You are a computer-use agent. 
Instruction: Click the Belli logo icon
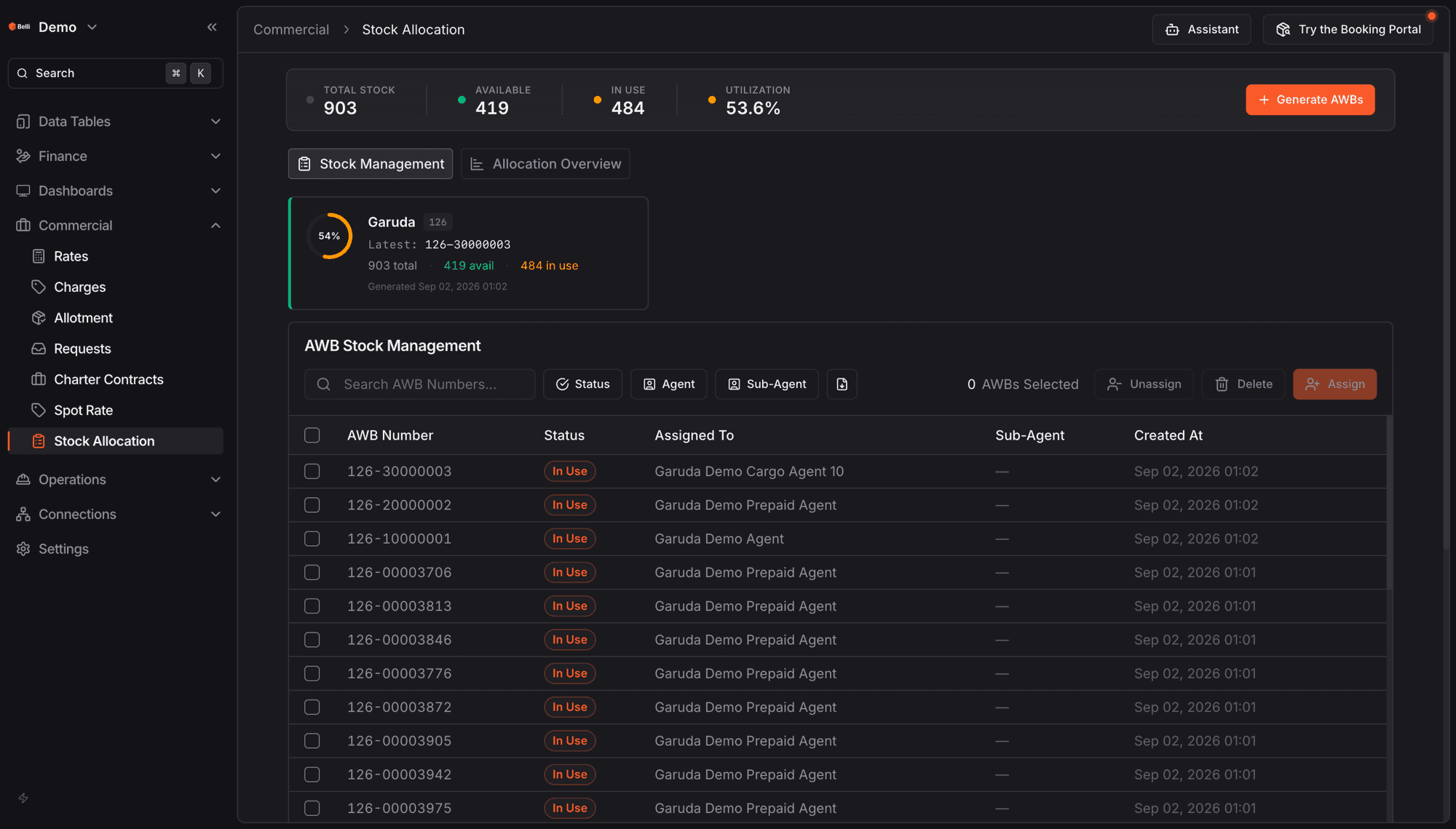pos(20,27)
